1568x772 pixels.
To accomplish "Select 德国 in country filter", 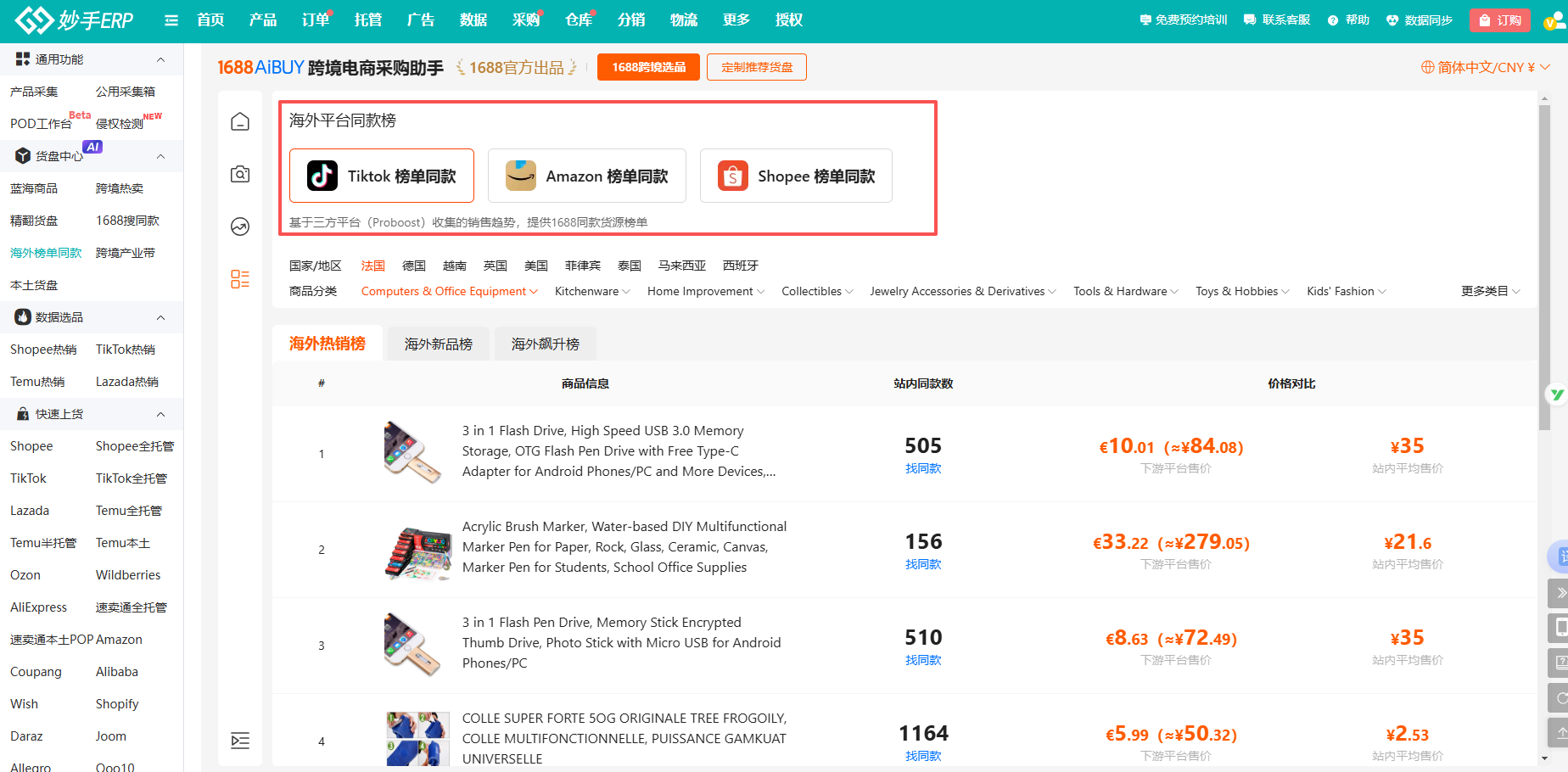I will coord(414,266).
